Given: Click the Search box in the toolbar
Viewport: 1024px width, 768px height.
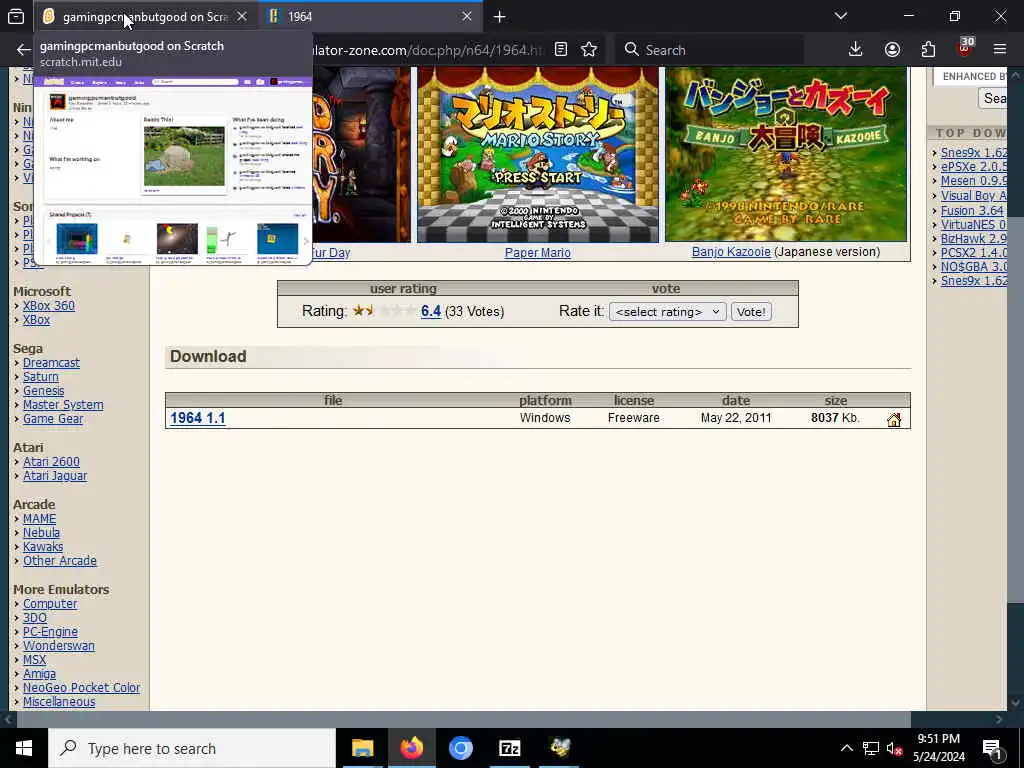Looking at the screenshot, I should pos(709,50).
